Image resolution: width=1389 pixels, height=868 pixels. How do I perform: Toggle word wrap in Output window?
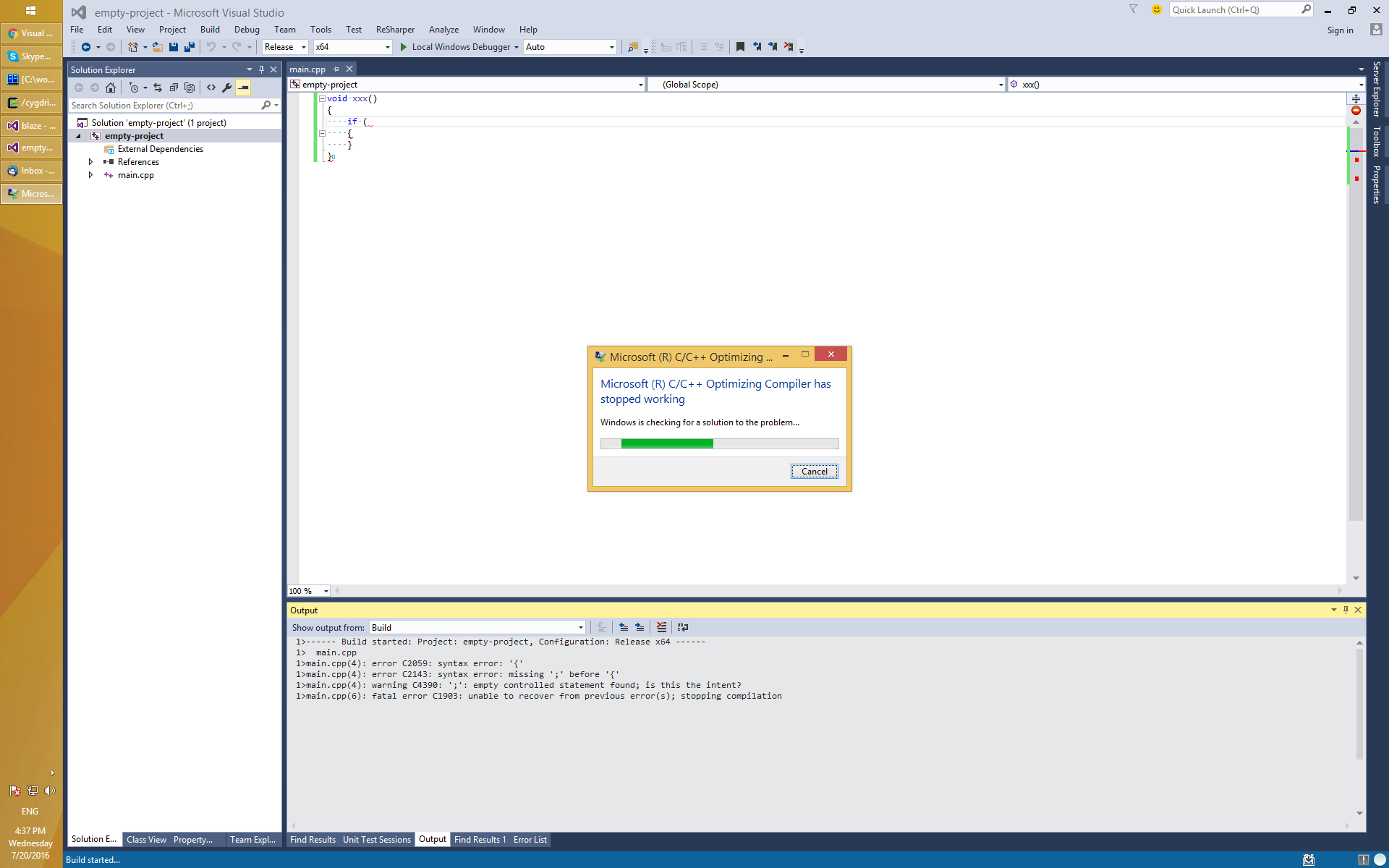point(683,627)
